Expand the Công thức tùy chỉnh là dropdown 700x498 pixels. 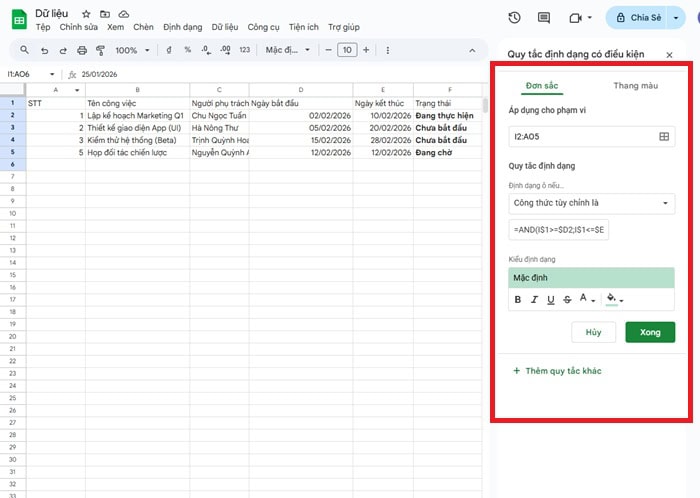[x=590, y=203]
